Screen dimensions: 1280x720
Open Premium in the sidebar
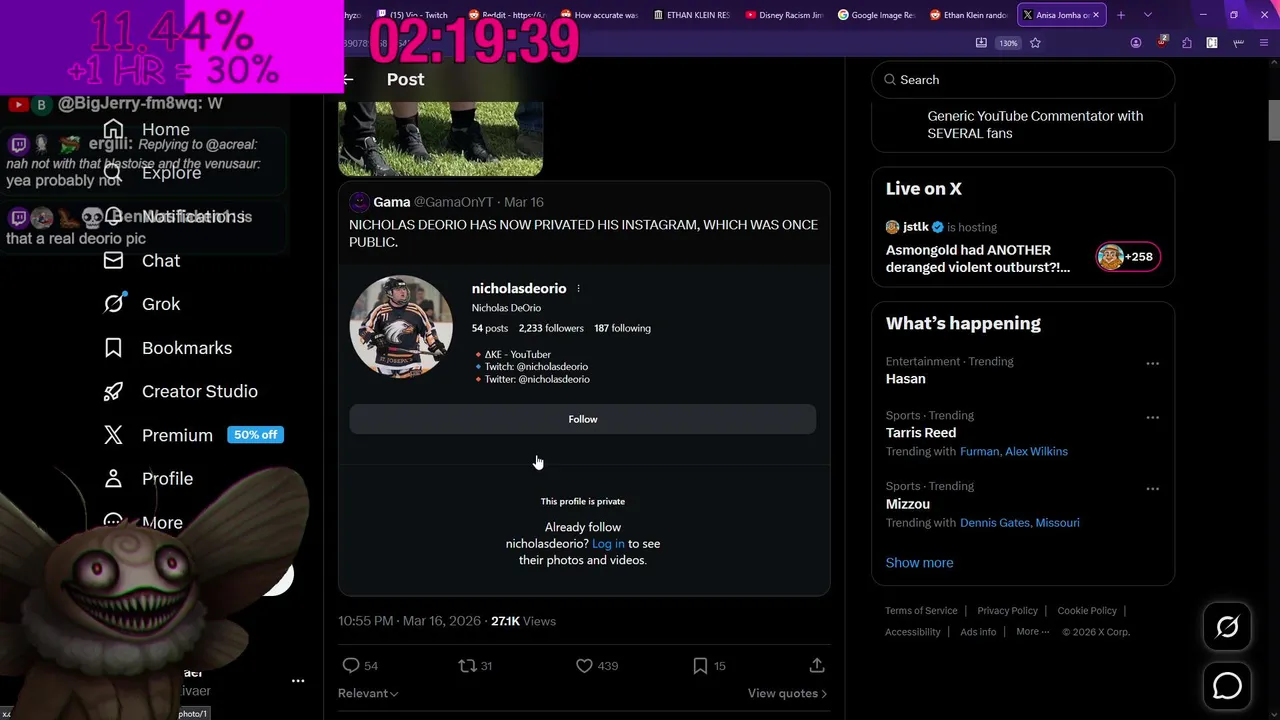click(158, 435)
